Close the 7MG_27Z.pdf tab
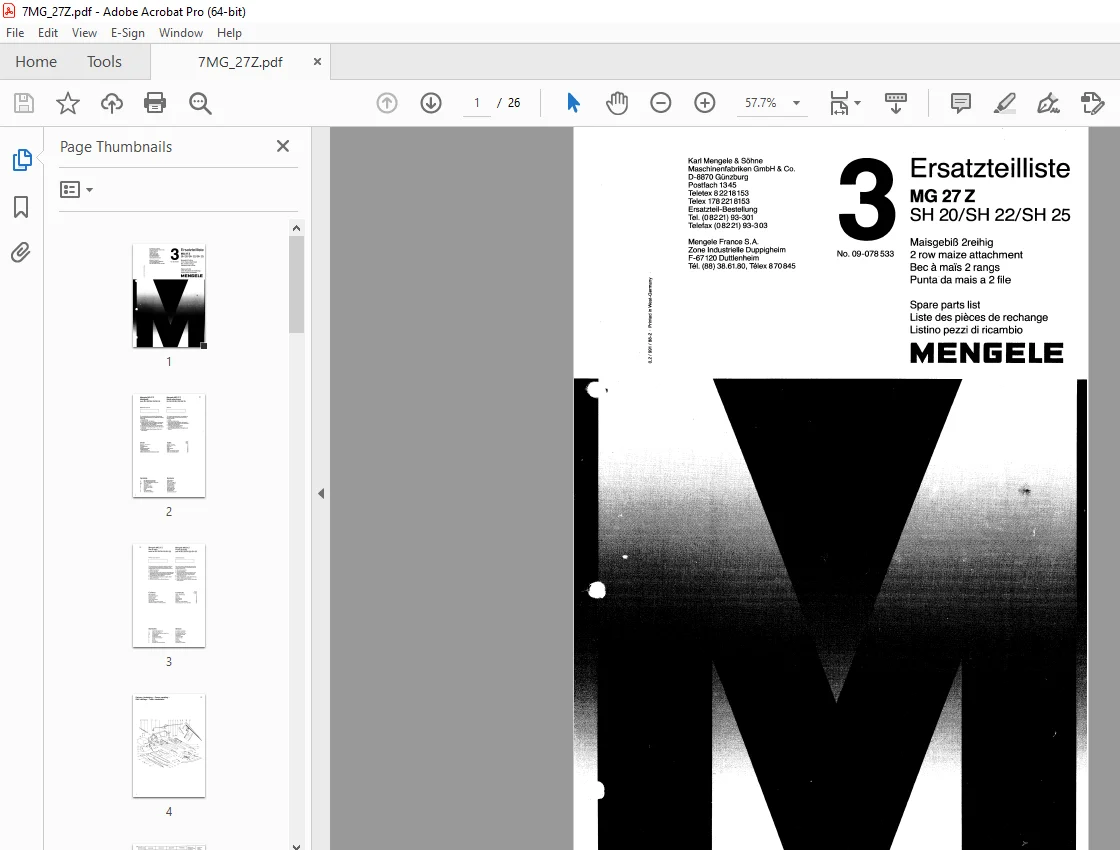1120x850 pixels. click(x=317, y=61)
